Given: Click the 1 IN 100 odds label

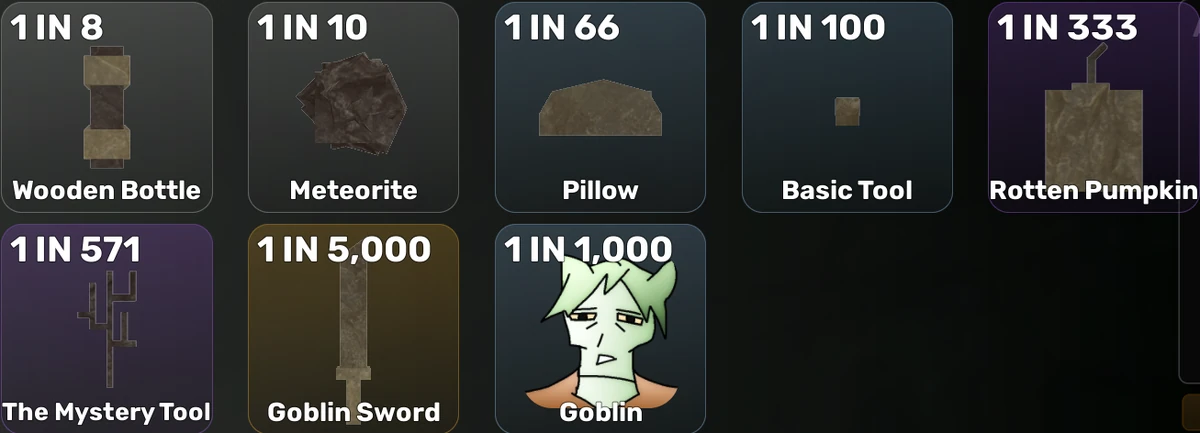Looking at the screenshot, I should [818, 27].
